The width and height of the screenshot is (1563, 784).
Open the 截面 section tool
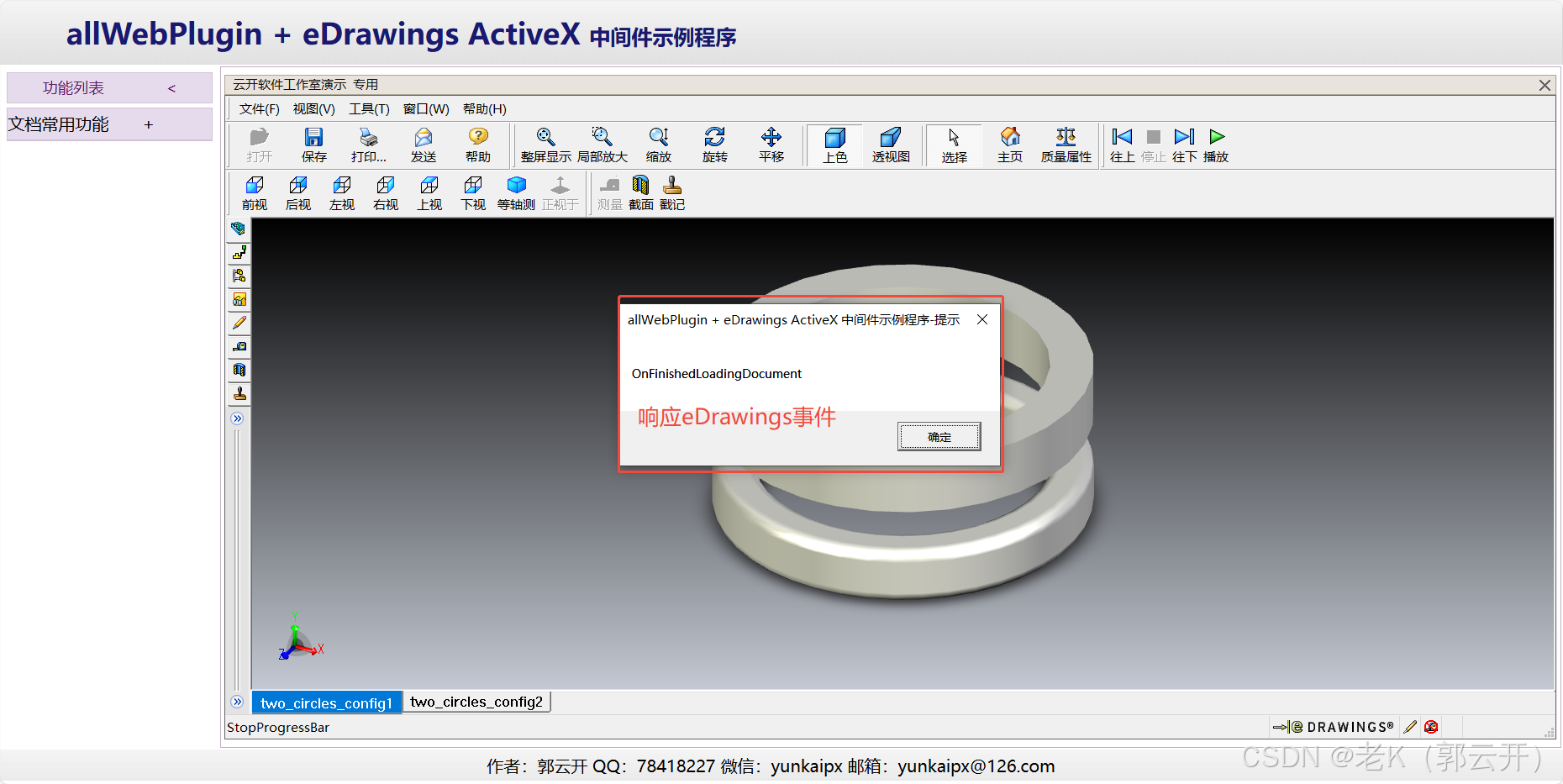pyautogui.click(x=640, y=193)
